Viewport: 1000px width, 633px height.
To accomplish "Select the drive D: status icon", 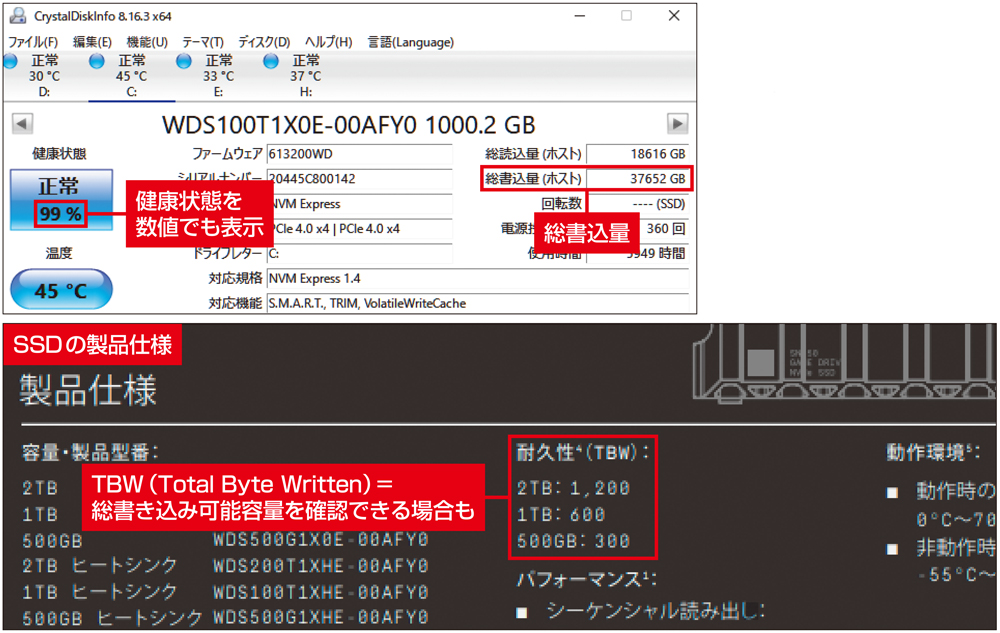I will 12,61.
